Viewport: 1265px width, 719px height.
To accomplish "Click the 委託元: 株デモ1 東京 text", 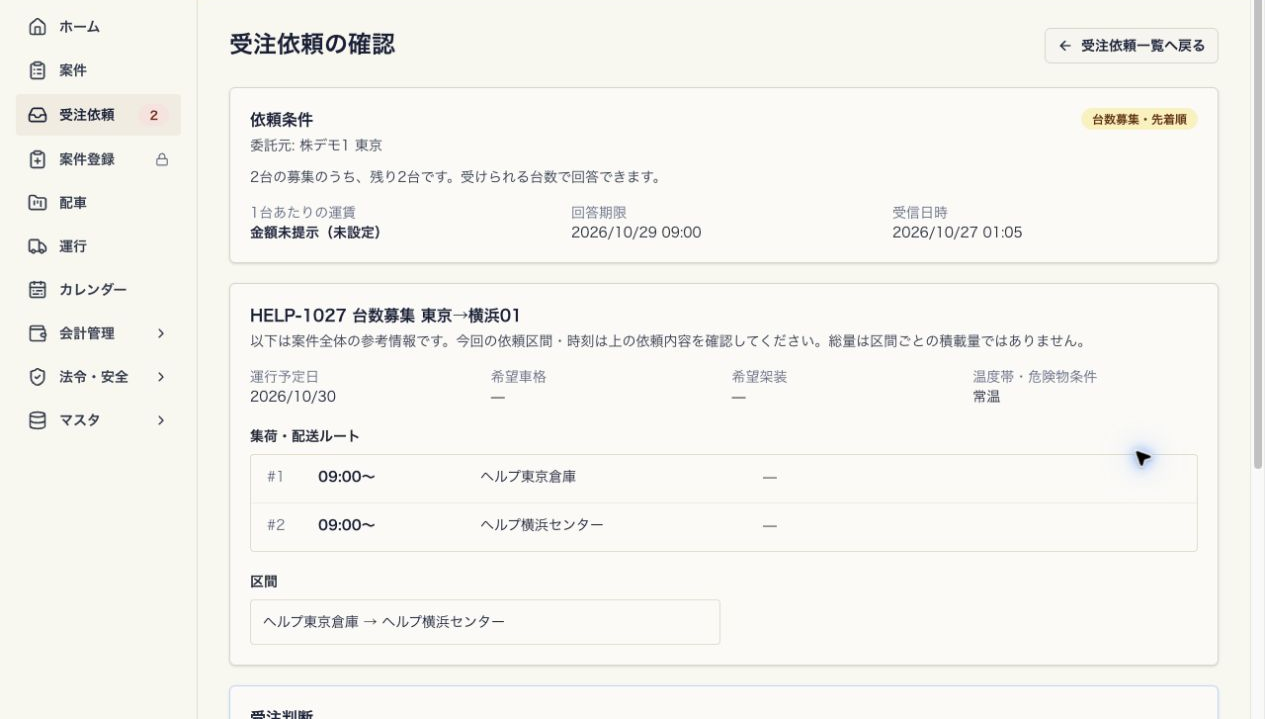I will (316, 146).
